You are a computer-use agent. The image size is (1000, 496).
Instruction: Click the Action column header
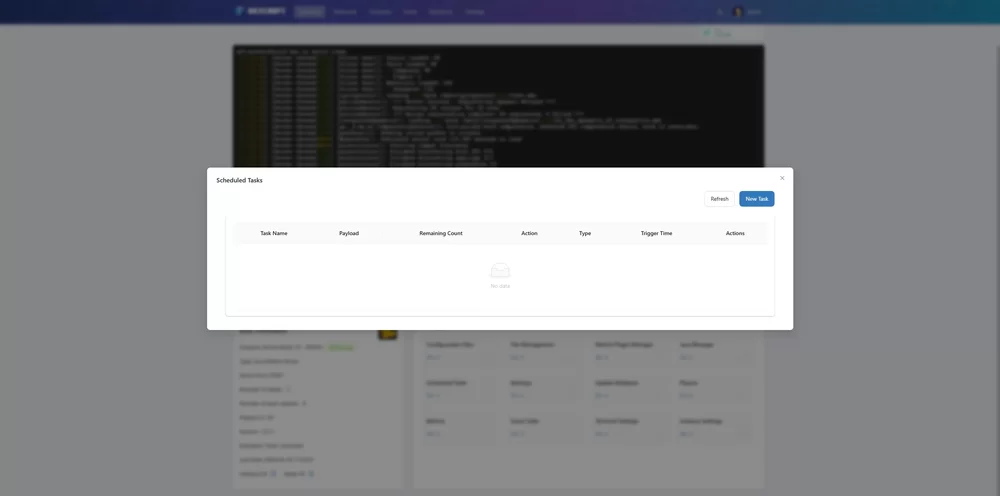529,233
